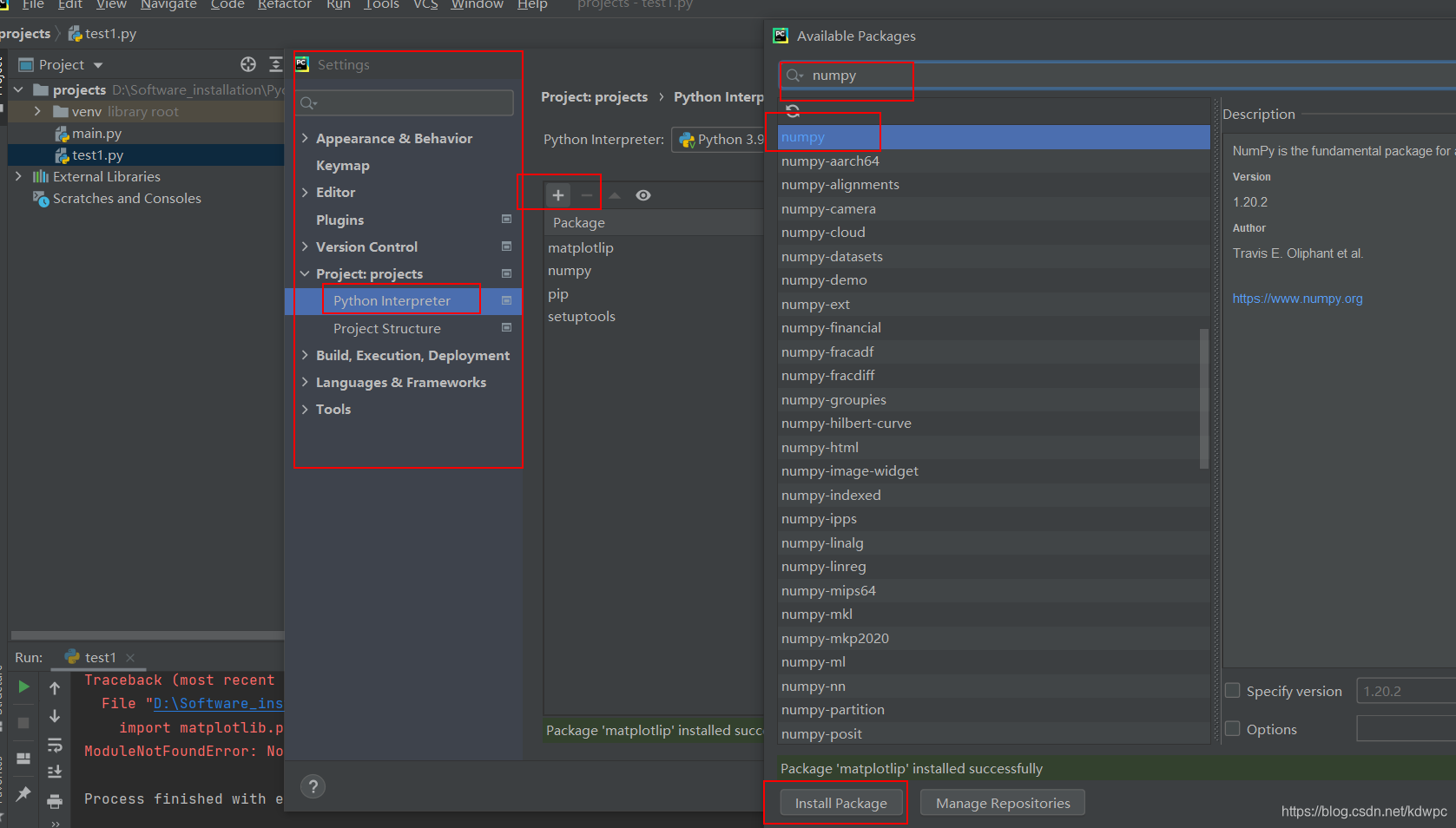Click the Specify version value field
Image resolution: width=1456 pixels, height=828 pixels.
(1406, 691)
